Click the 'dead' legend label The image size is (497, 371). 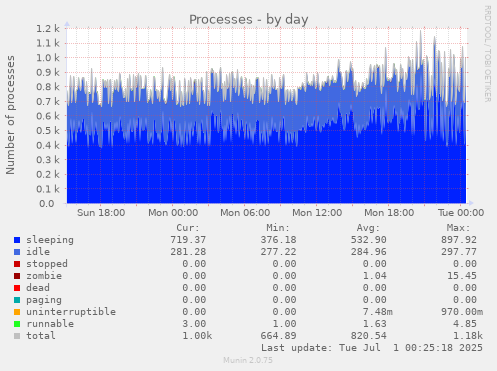[38, 288]
